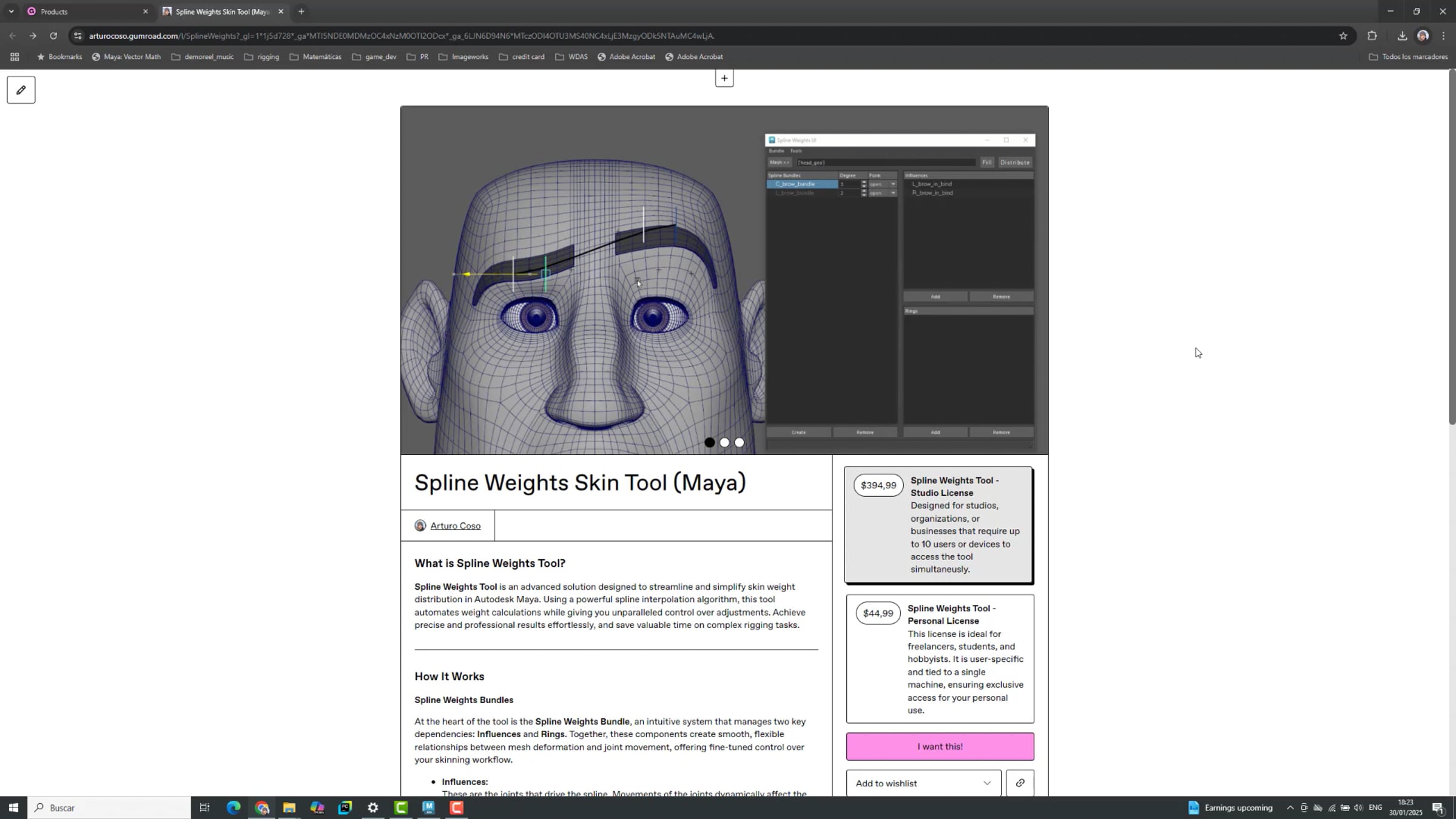Select the Personal License option
Viewport: 1456px width, 819px height.
[939, 658]
